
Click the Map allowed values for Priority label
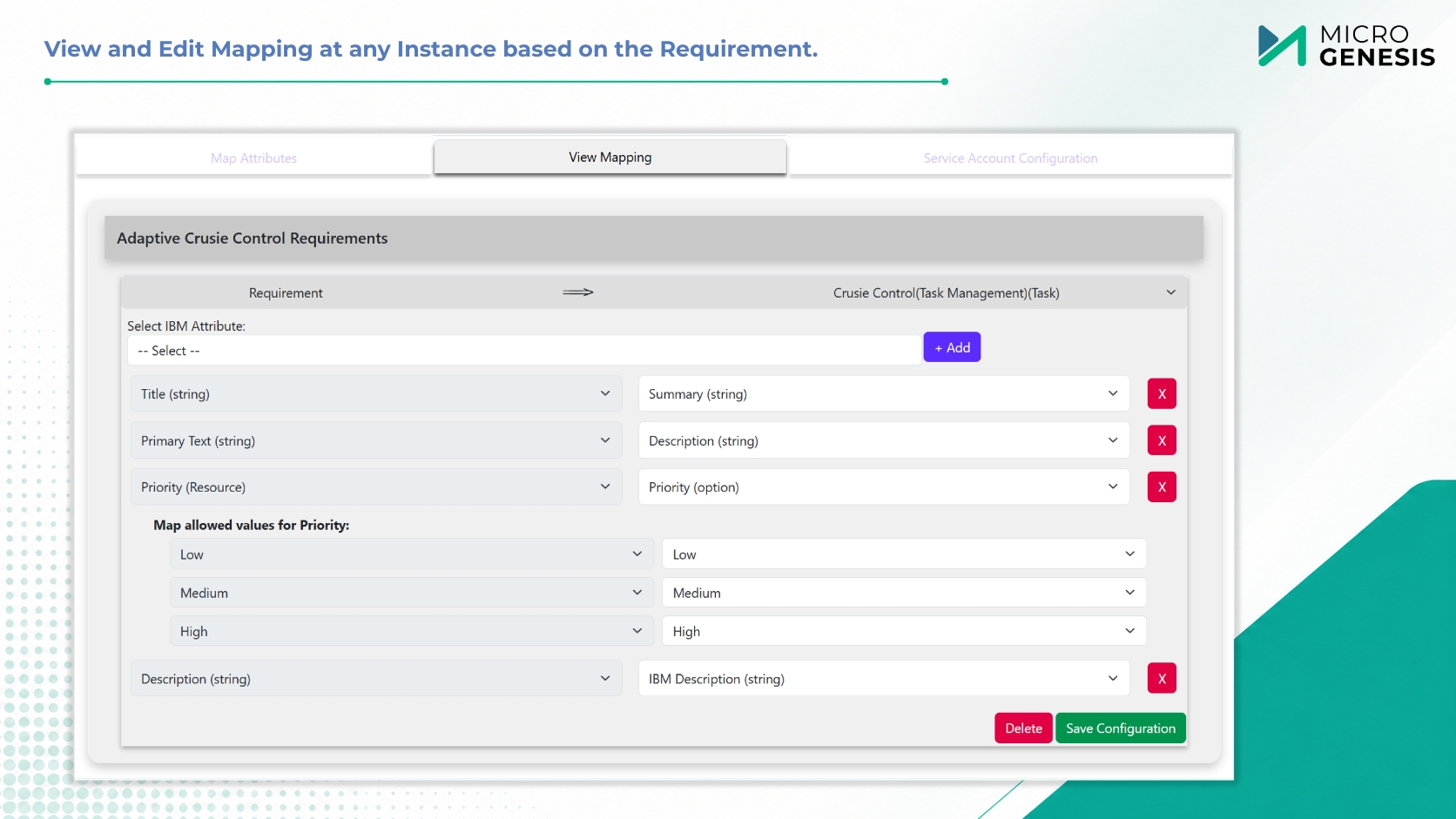coord(252,525)
